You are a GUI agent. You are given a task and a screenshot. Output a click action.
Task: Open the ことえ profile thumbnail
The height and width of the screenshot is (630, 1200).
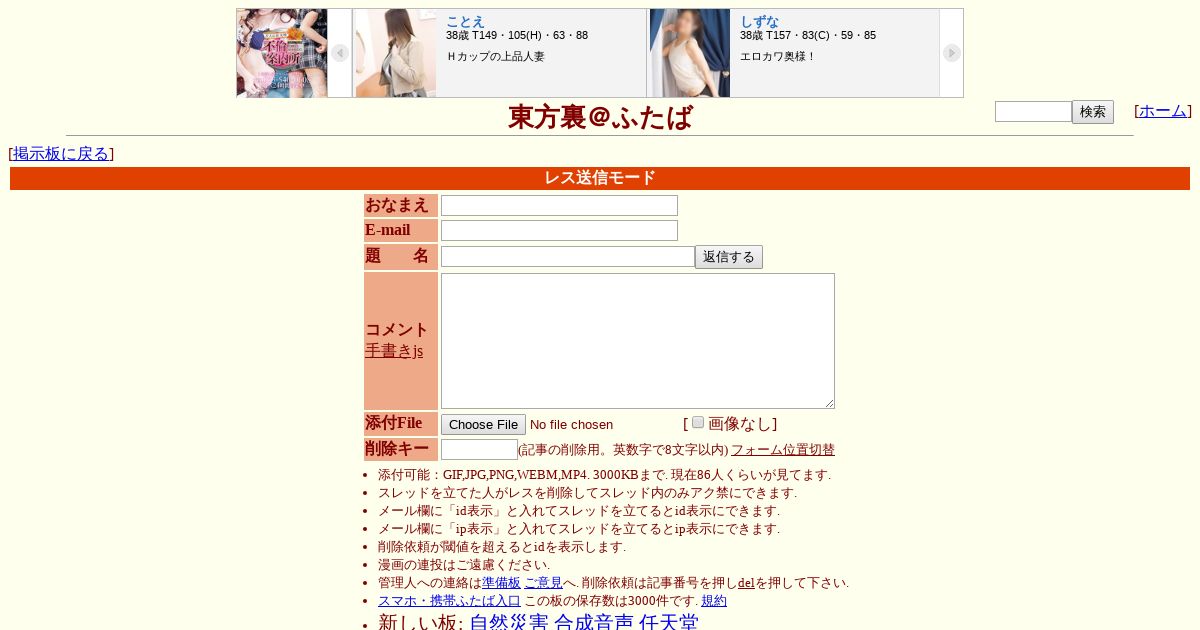coord(396,53)
